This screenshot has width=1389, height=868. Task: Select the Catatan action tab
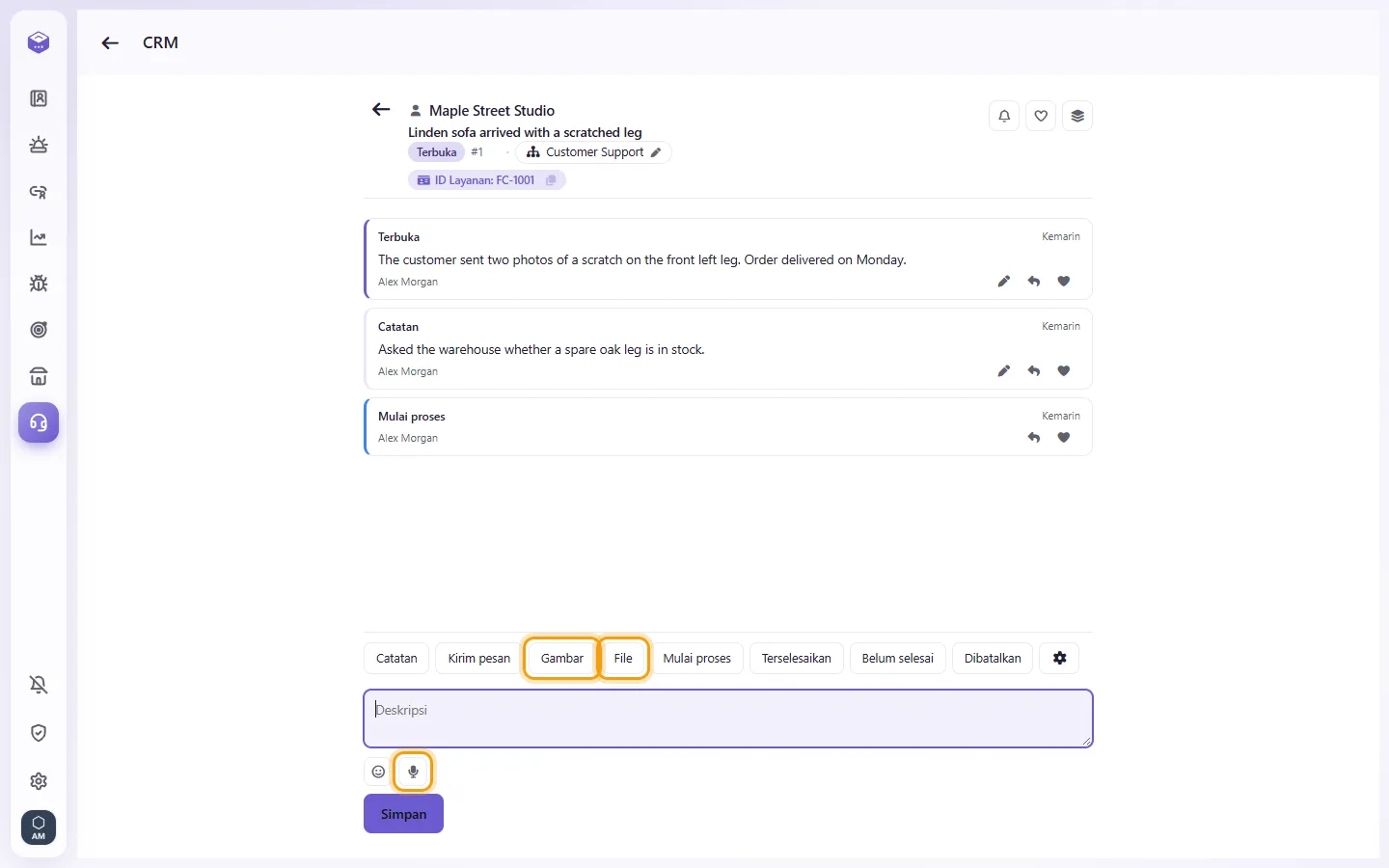click(396, 659)
